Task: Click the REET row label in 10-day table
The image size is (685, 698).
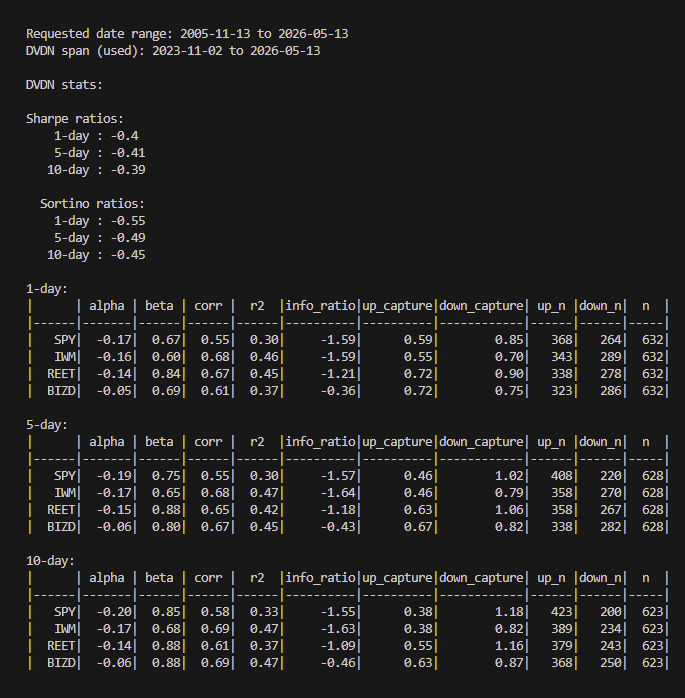Action: click(x=61, y=645)
